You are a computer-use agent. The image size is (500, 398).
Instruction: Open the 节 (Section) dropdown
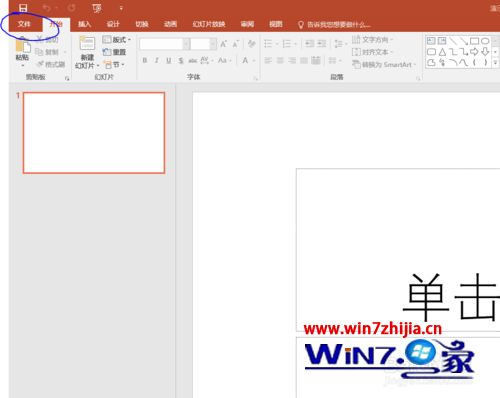[x=114, y=64]
